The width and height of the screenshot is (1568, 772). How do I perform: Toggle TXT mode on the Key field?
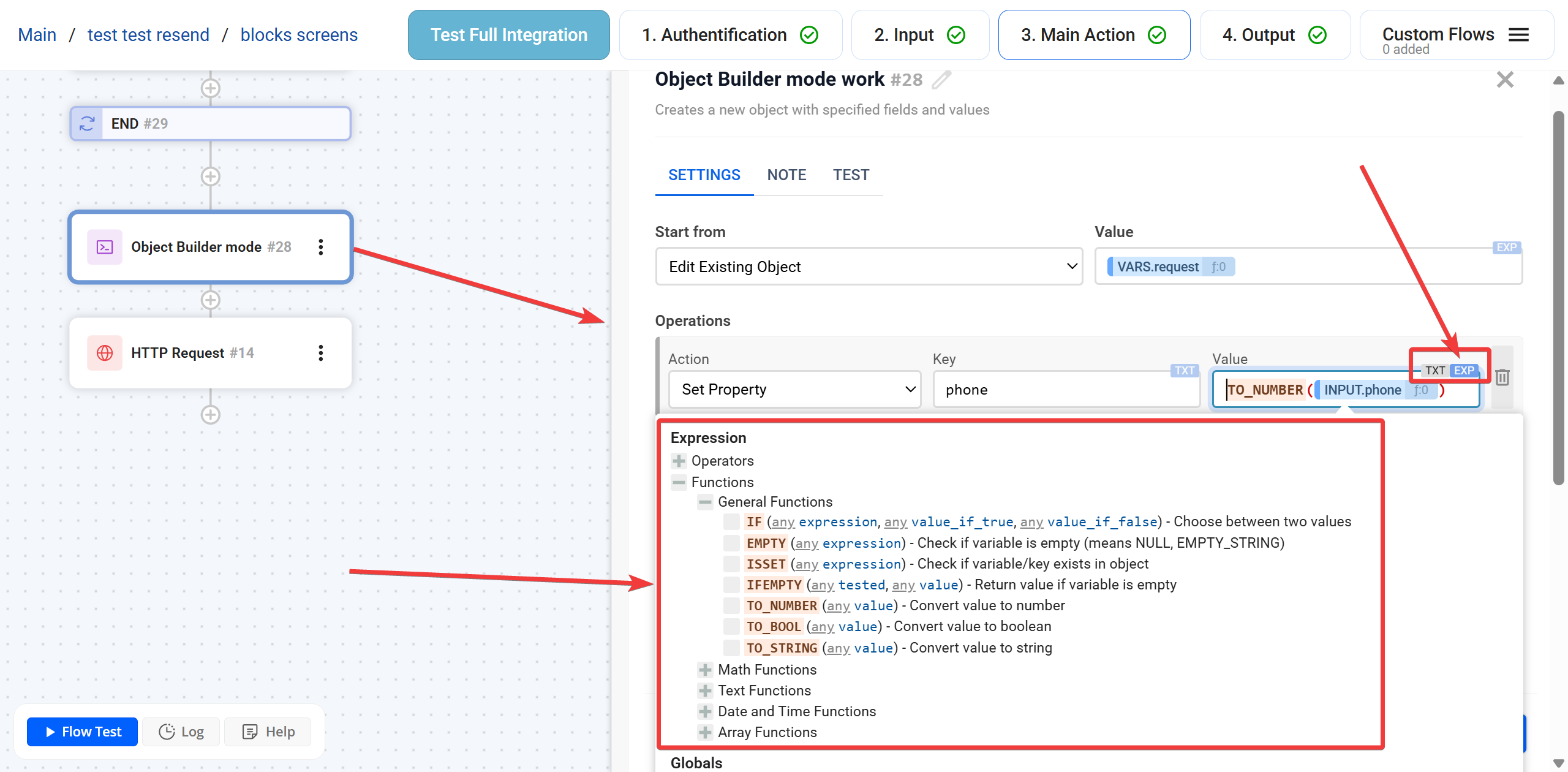pos(1184,370)
